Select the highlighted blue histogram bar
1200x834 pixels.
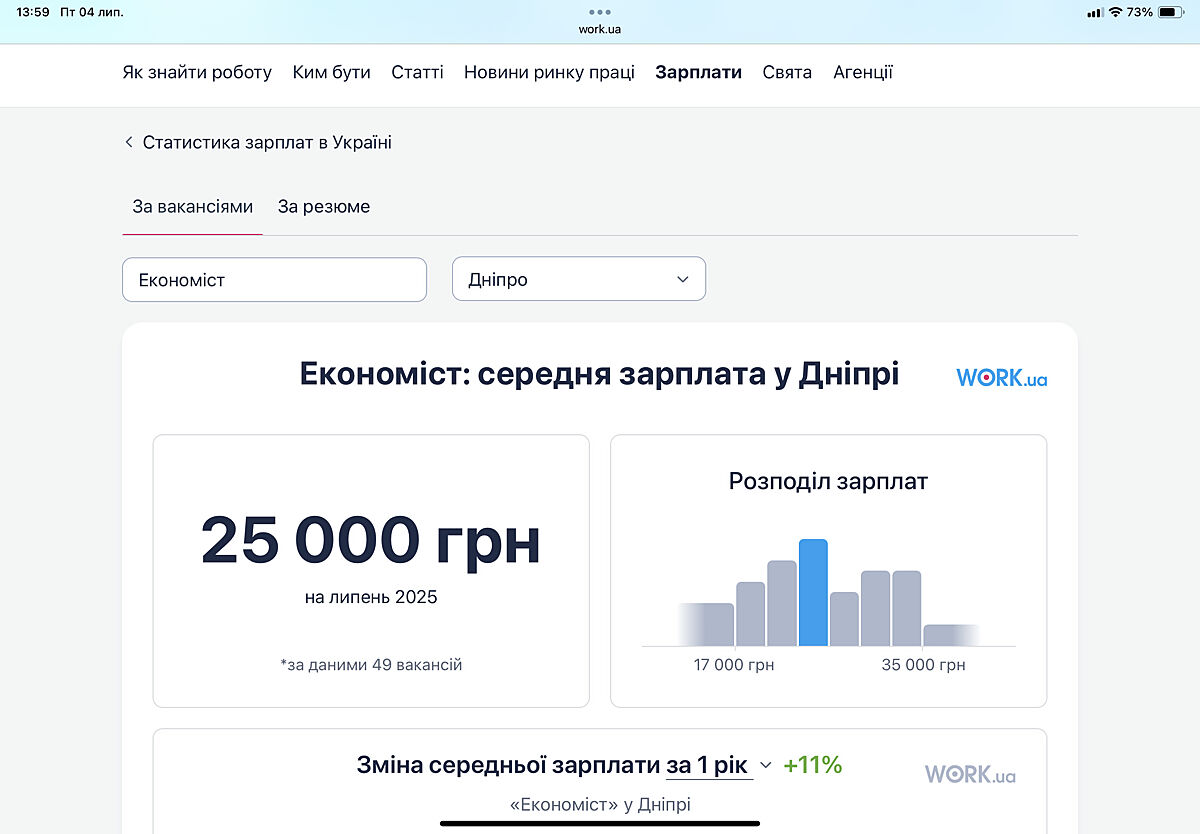pyautogui.click(x=813, y=592)
